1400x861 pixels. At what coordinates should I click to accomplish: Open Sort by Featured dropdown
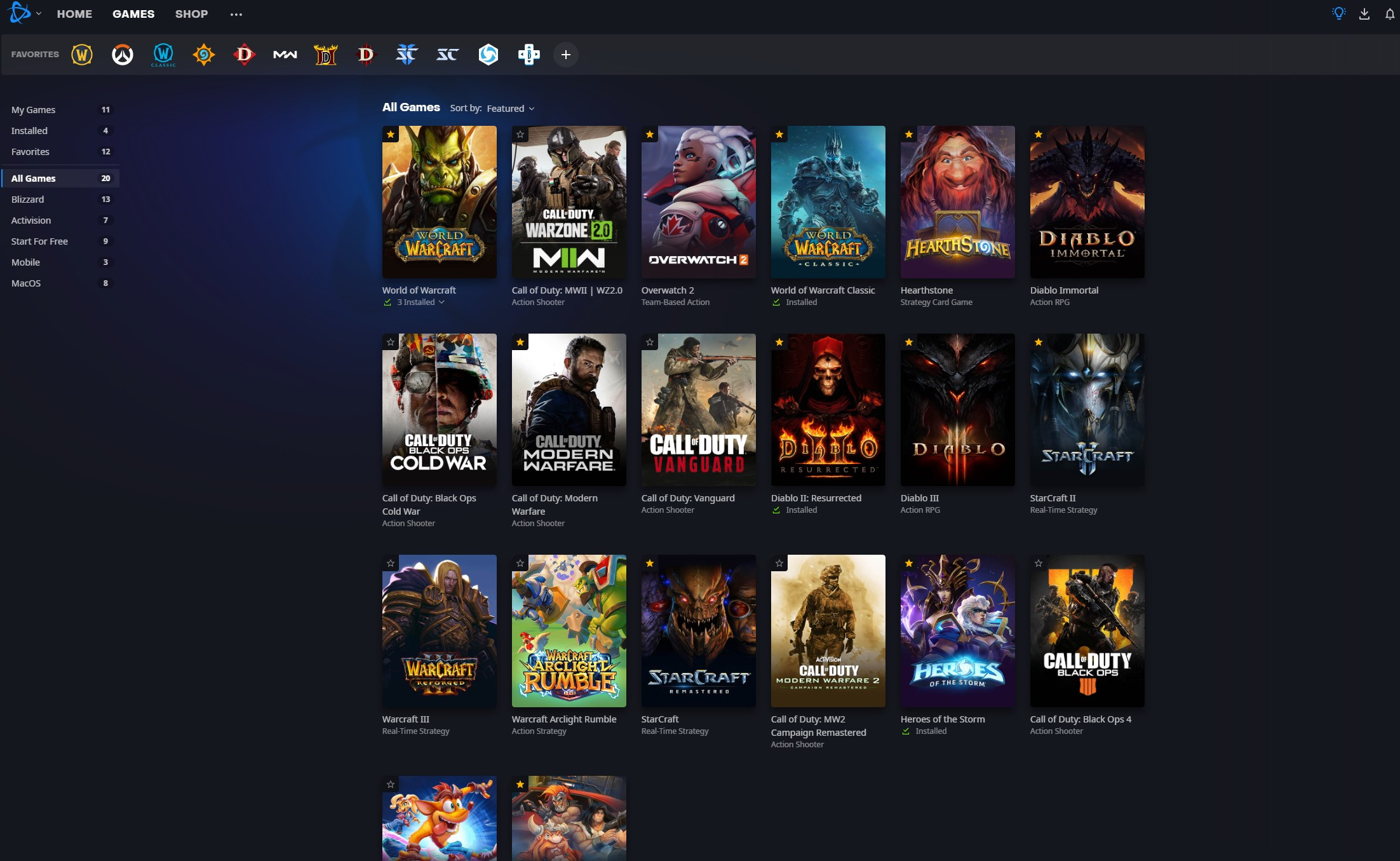[510, 109]
